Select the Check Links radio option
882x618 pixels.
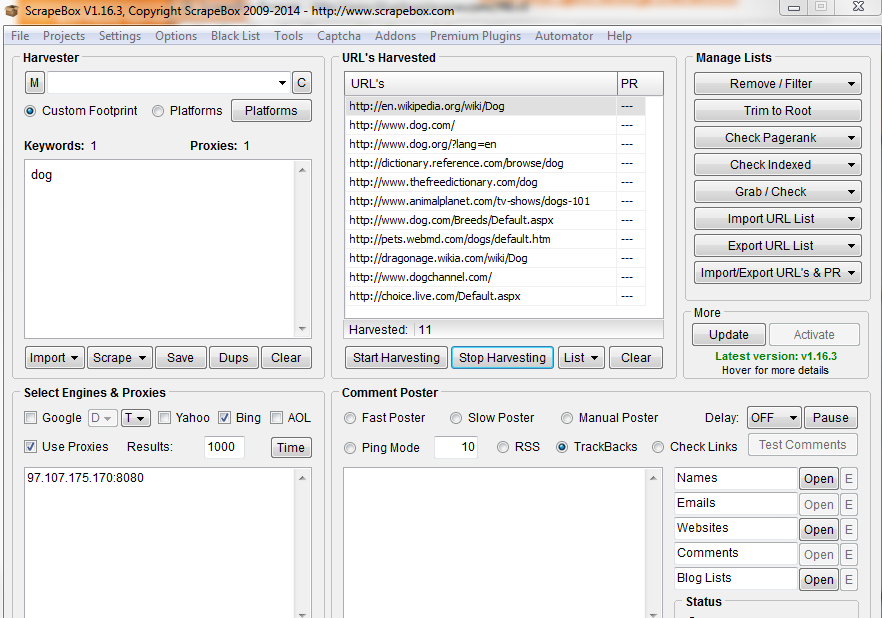point(658,447)
